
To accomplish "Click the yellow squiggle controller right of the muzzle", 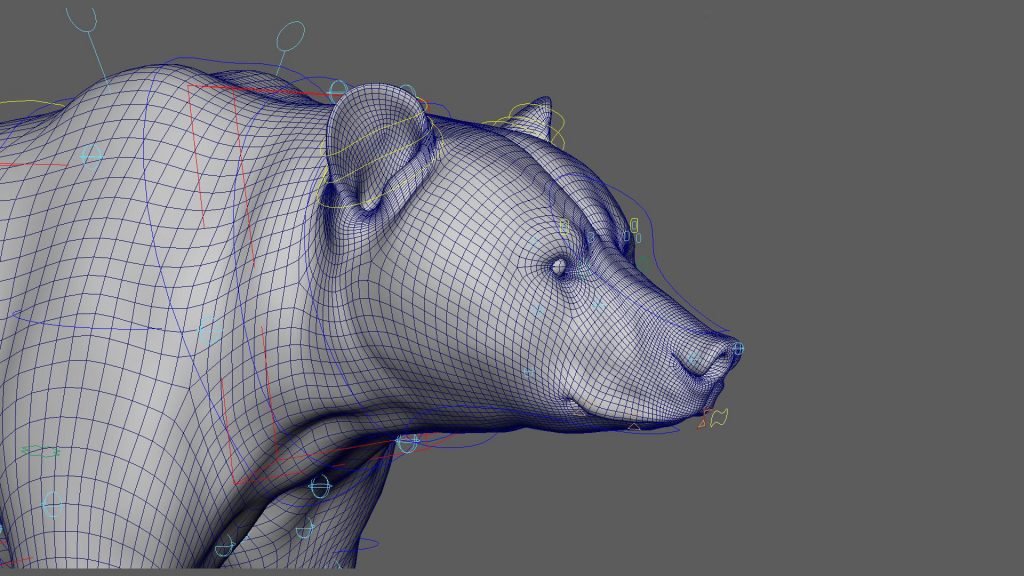I will (x=719, y=416).
